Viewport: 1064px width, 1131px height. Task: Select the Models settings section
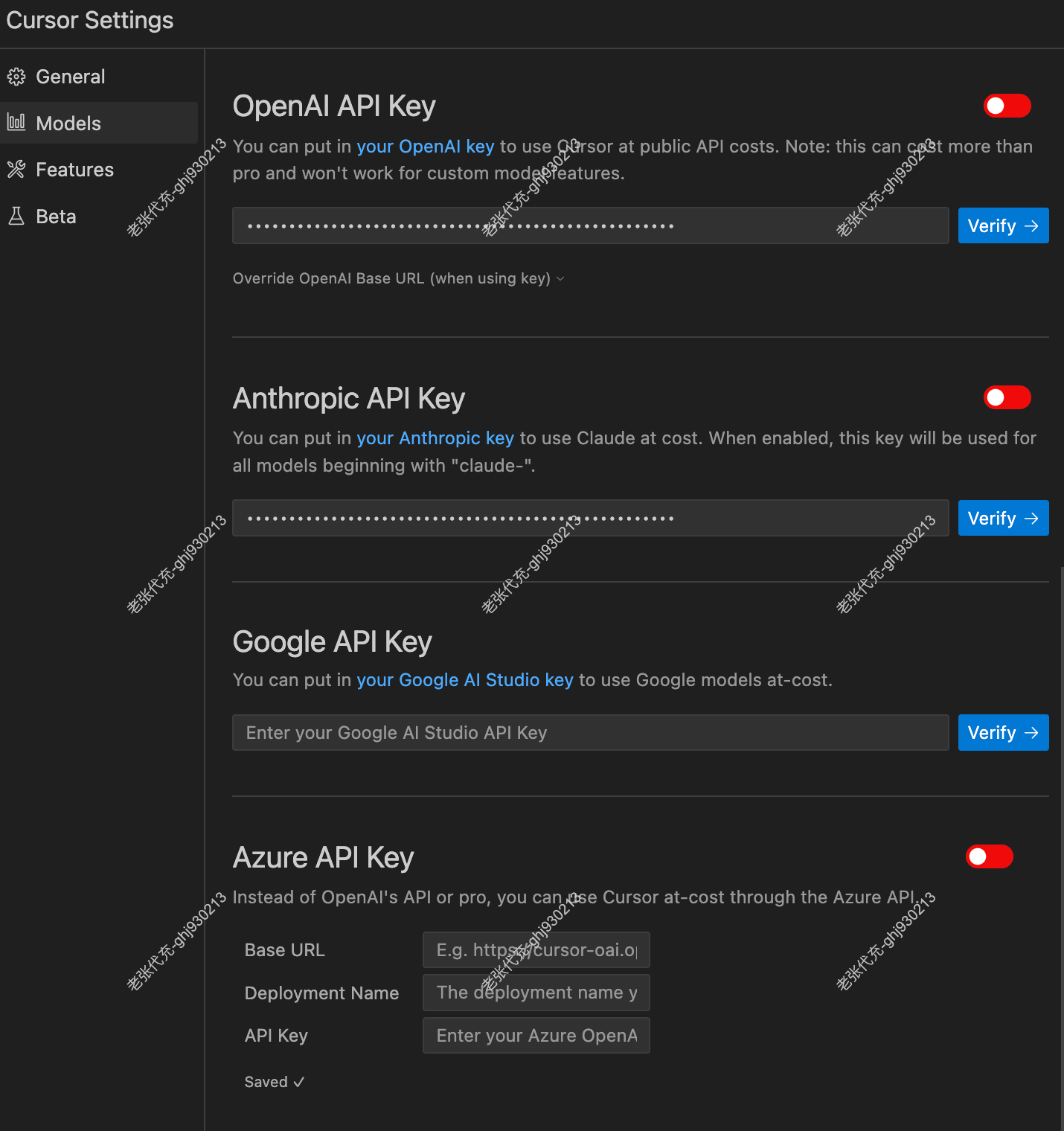(99, 123)
